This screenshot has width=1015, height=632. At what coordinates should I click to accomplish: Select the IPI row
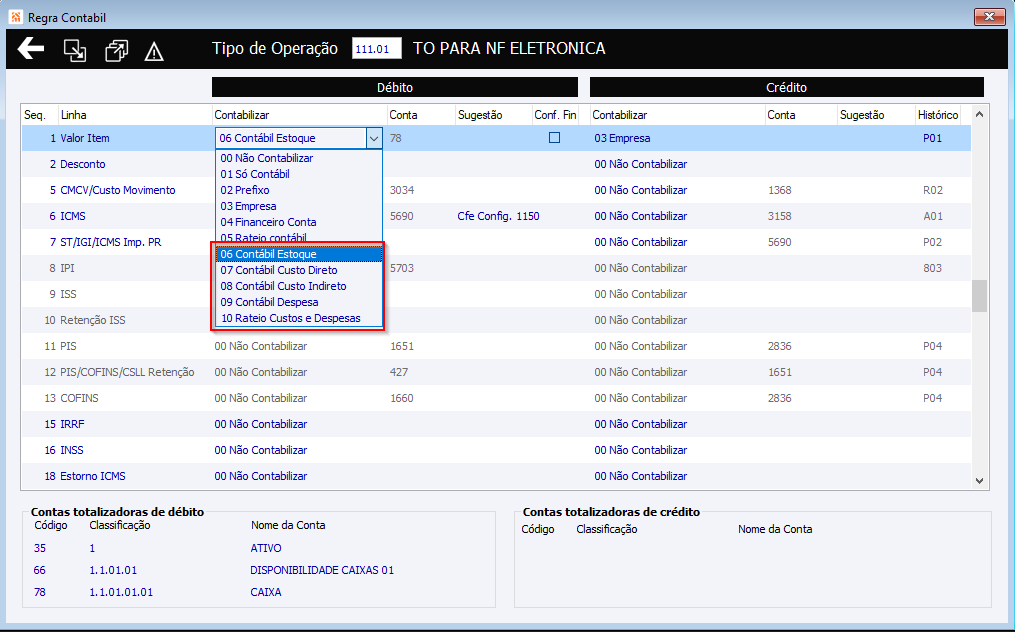tap(496, 268)
